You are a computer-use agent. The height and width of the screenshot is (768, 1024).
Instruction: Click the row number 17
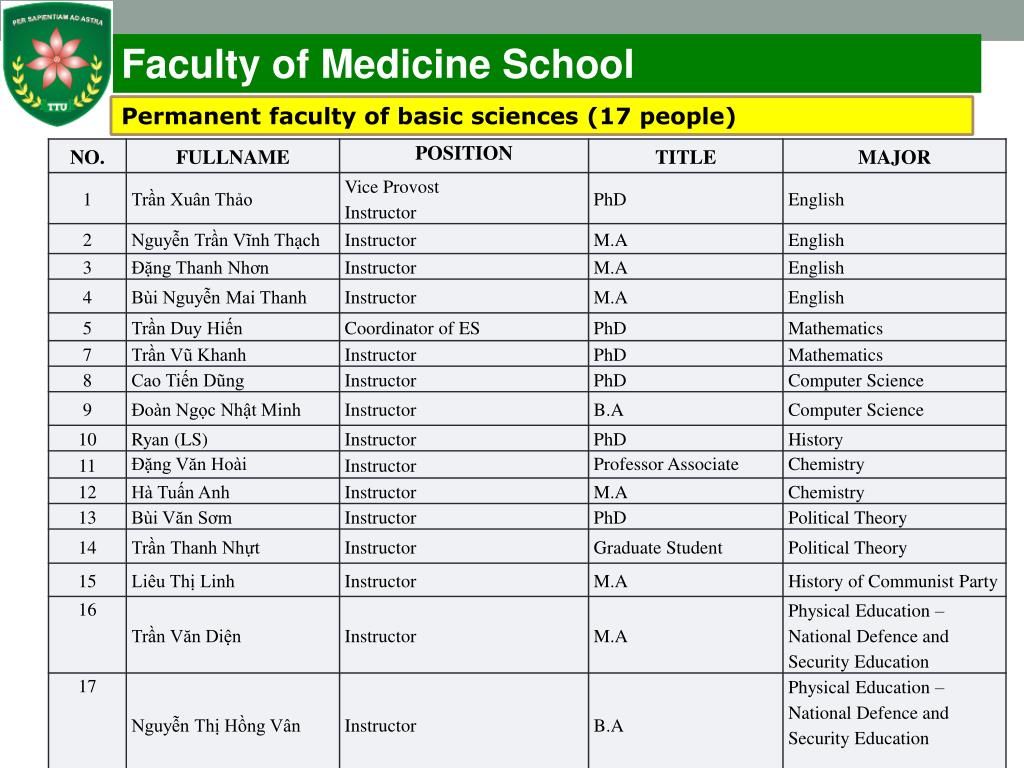(x=88, y=686)
